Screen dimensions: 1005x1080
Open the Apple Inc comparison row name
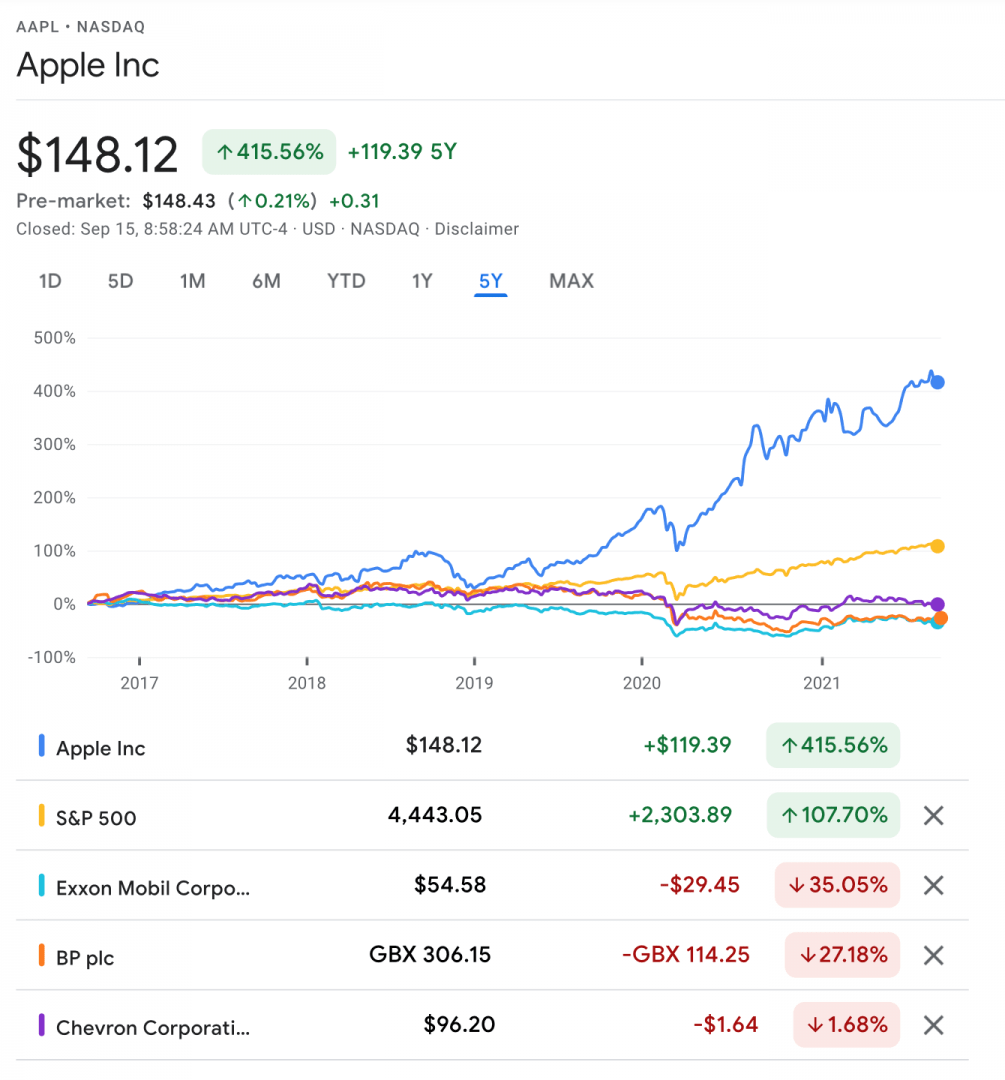tap(101, 749)
